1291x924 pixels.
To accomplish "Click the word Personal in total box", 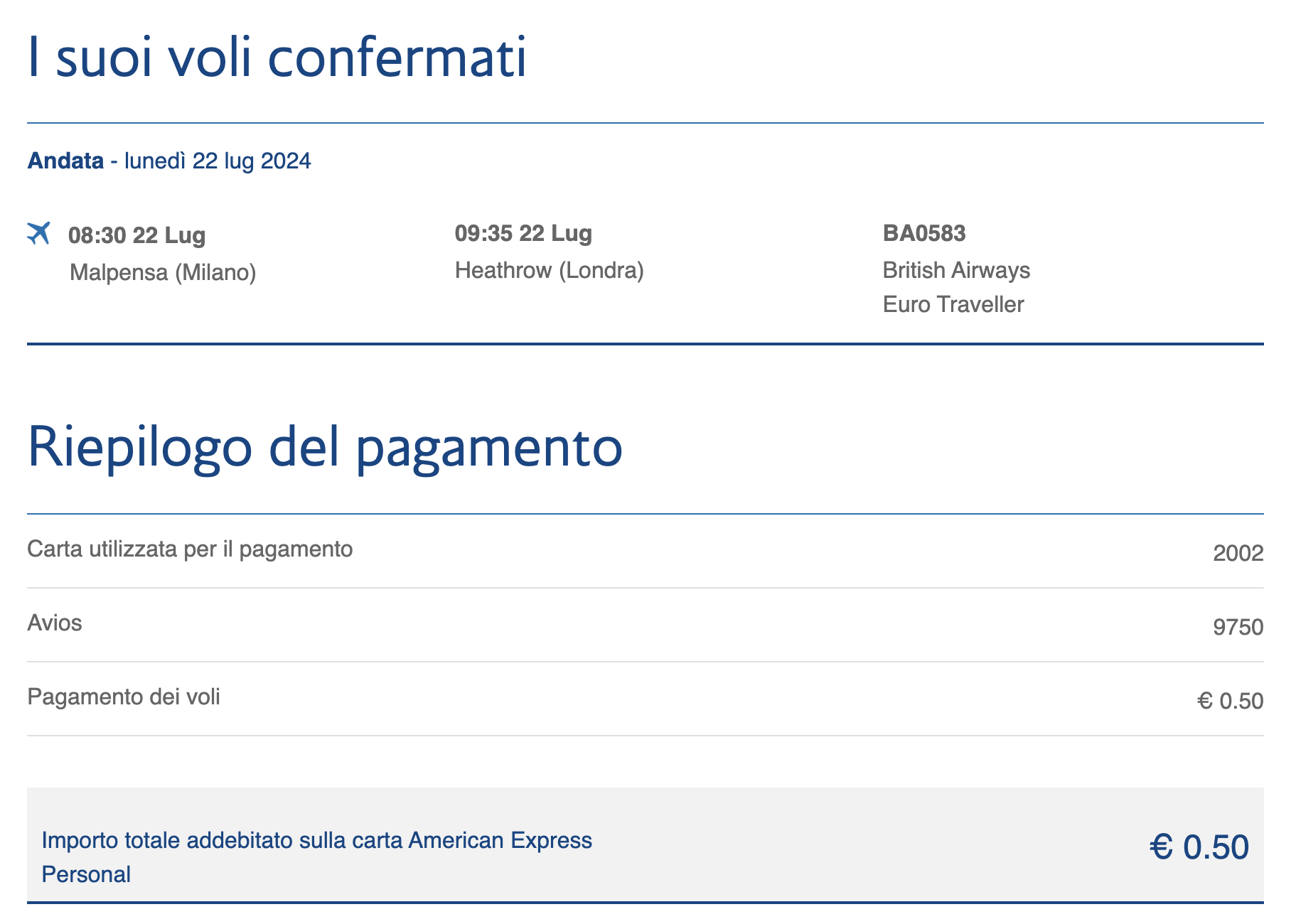I will pyautogui.click(x=86, y=874).
